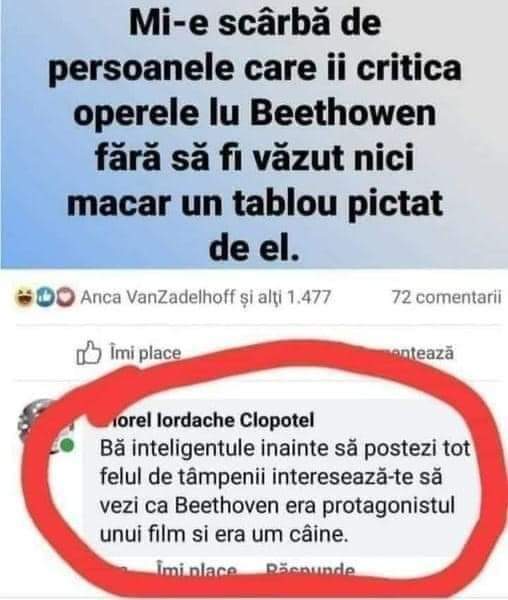Screen dimensions: 508x600
Task: Click the red heart reaction icon
Action: click(x=66, y=297)
